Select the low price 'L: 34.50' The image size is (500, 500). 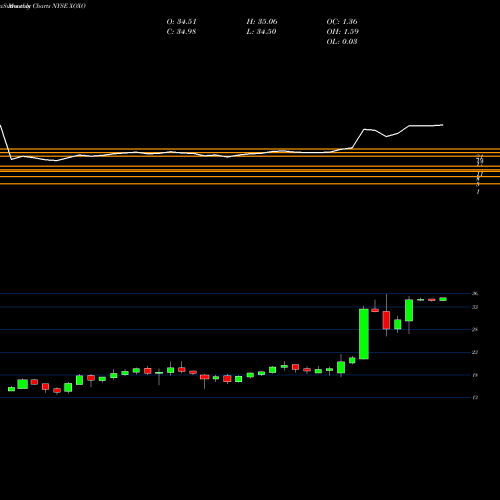pyautogui.click(x=261, y=32)
